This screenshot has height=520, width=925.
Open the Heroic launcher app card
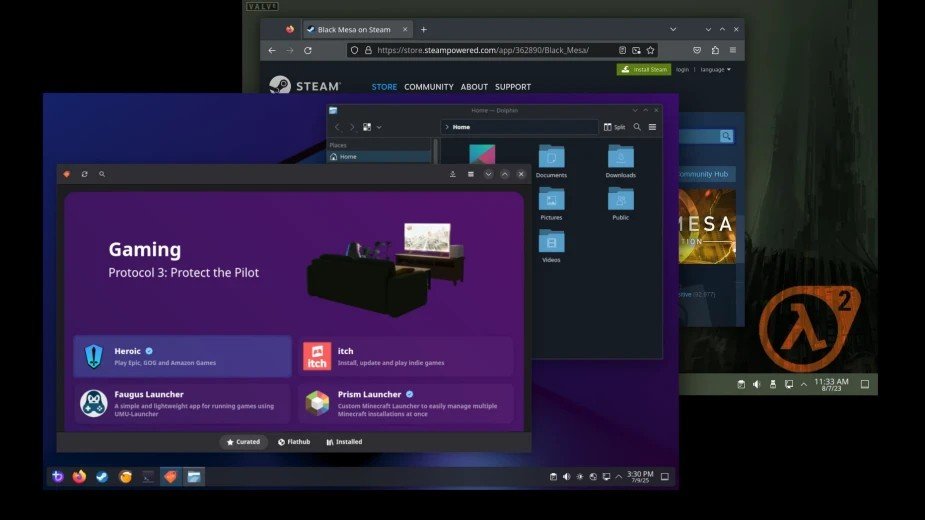[182, 356]
